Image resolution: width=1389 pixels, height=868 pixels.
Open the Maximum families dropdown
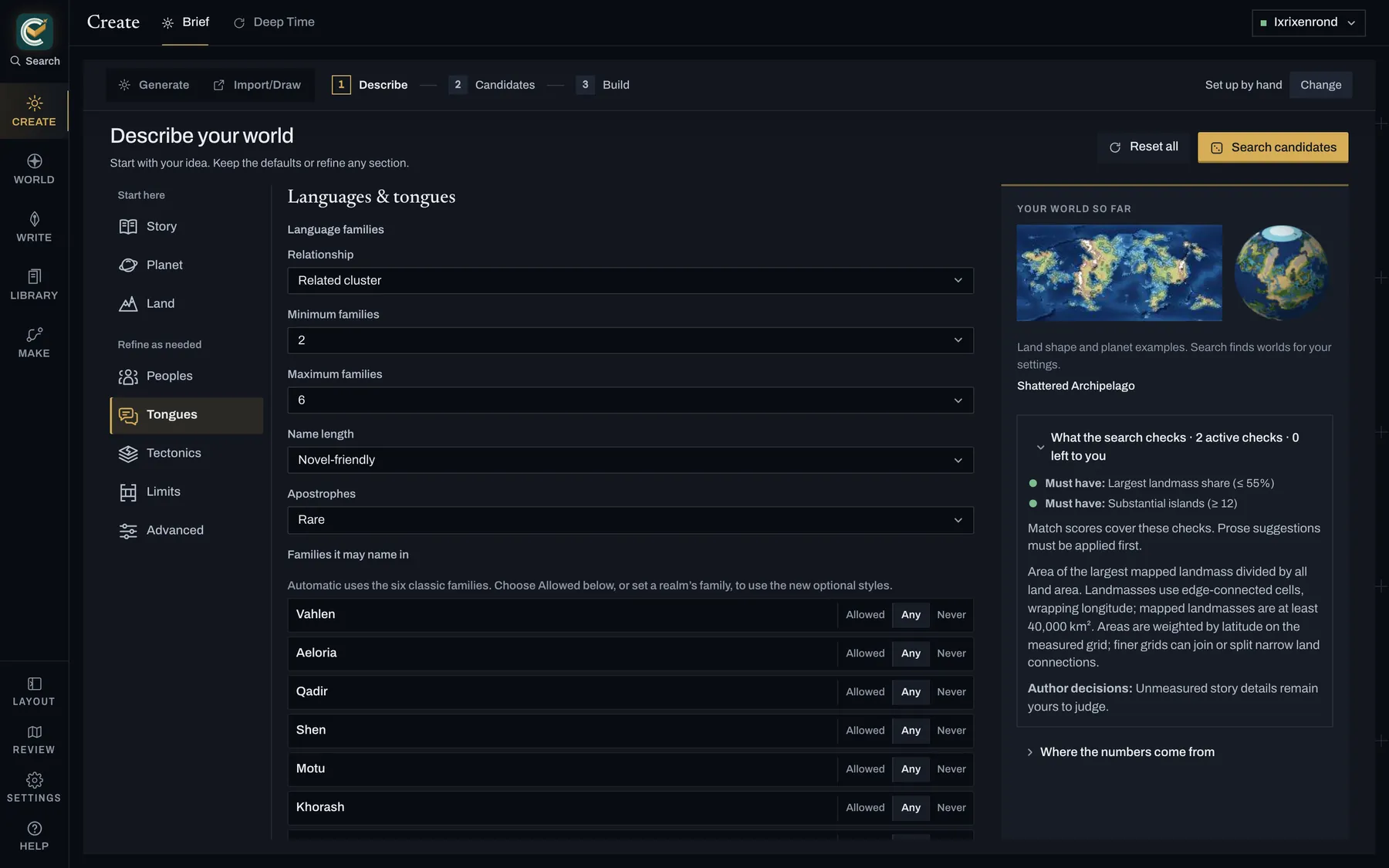click(630, 400)
